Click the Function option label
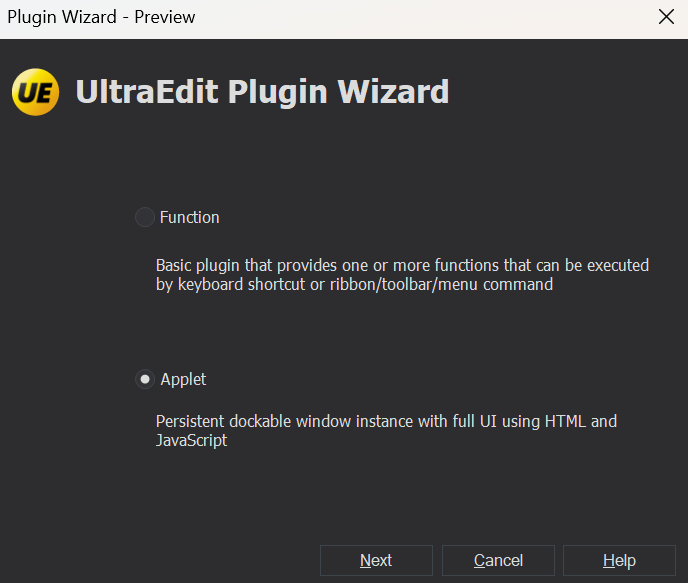 click(190, 218)
